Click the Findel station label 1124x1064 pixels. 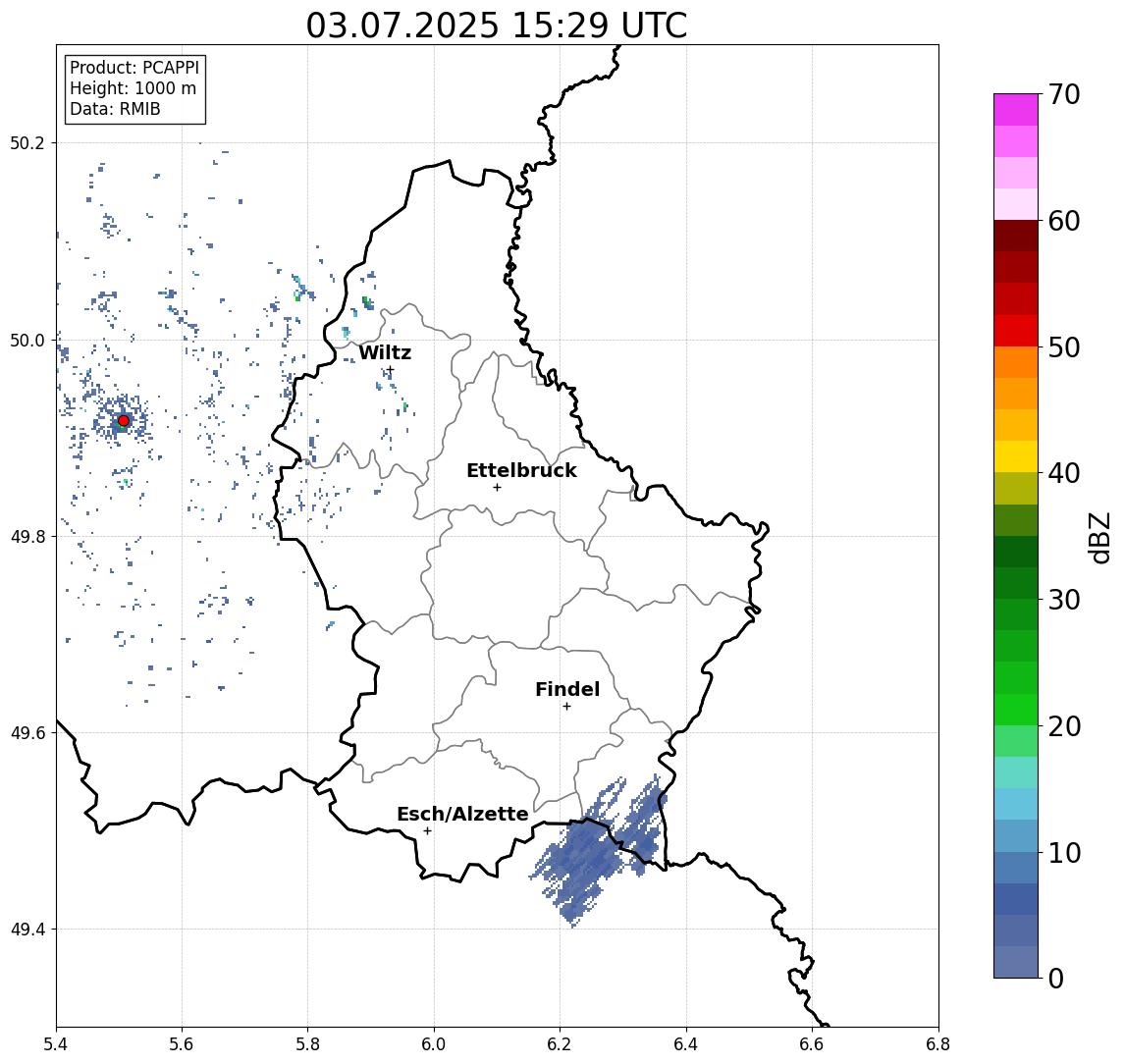coord(567,689)
